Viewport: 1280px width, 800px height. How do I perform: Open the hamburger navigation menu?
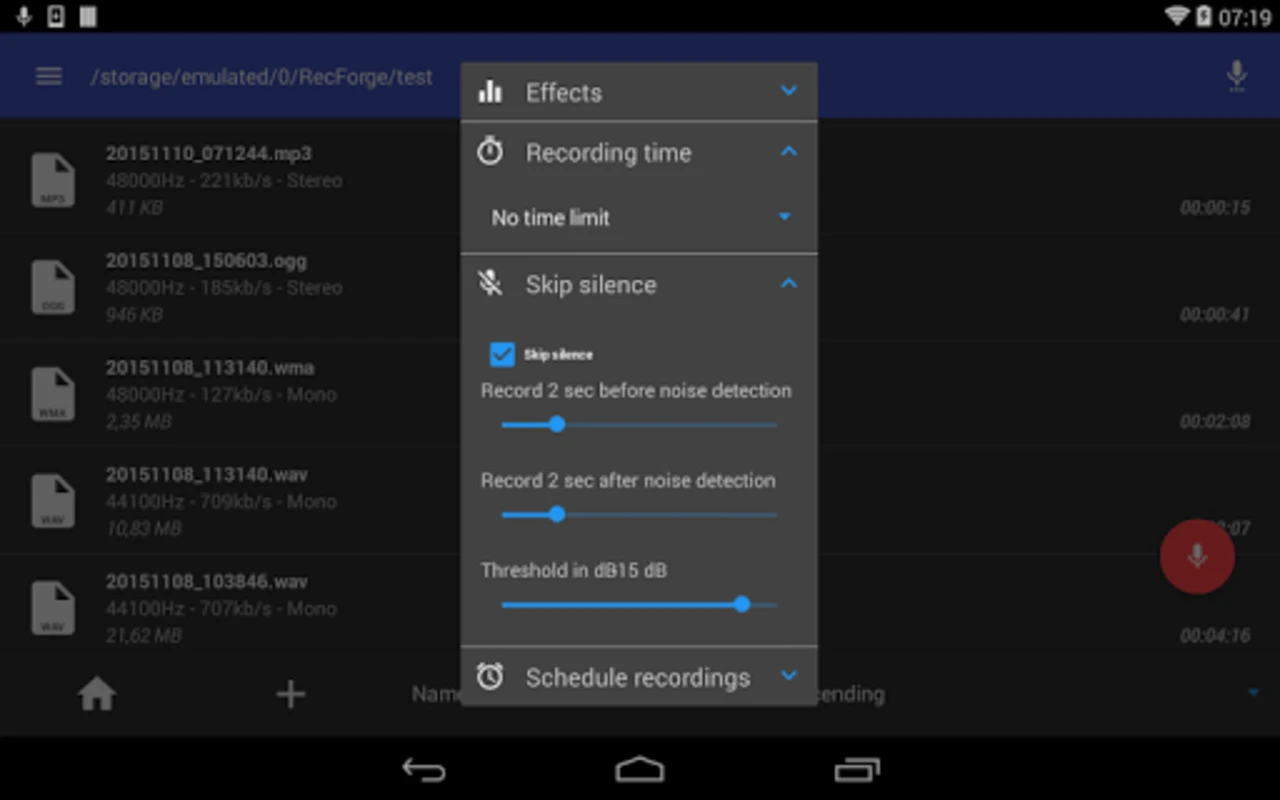(49, 77)
